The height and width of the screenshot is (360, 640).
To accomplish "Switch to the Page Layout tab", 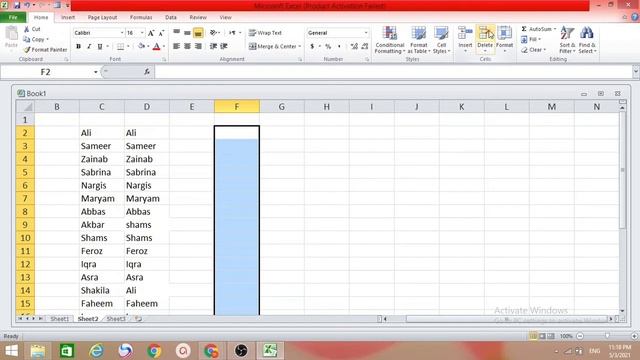I will [102, 18].
